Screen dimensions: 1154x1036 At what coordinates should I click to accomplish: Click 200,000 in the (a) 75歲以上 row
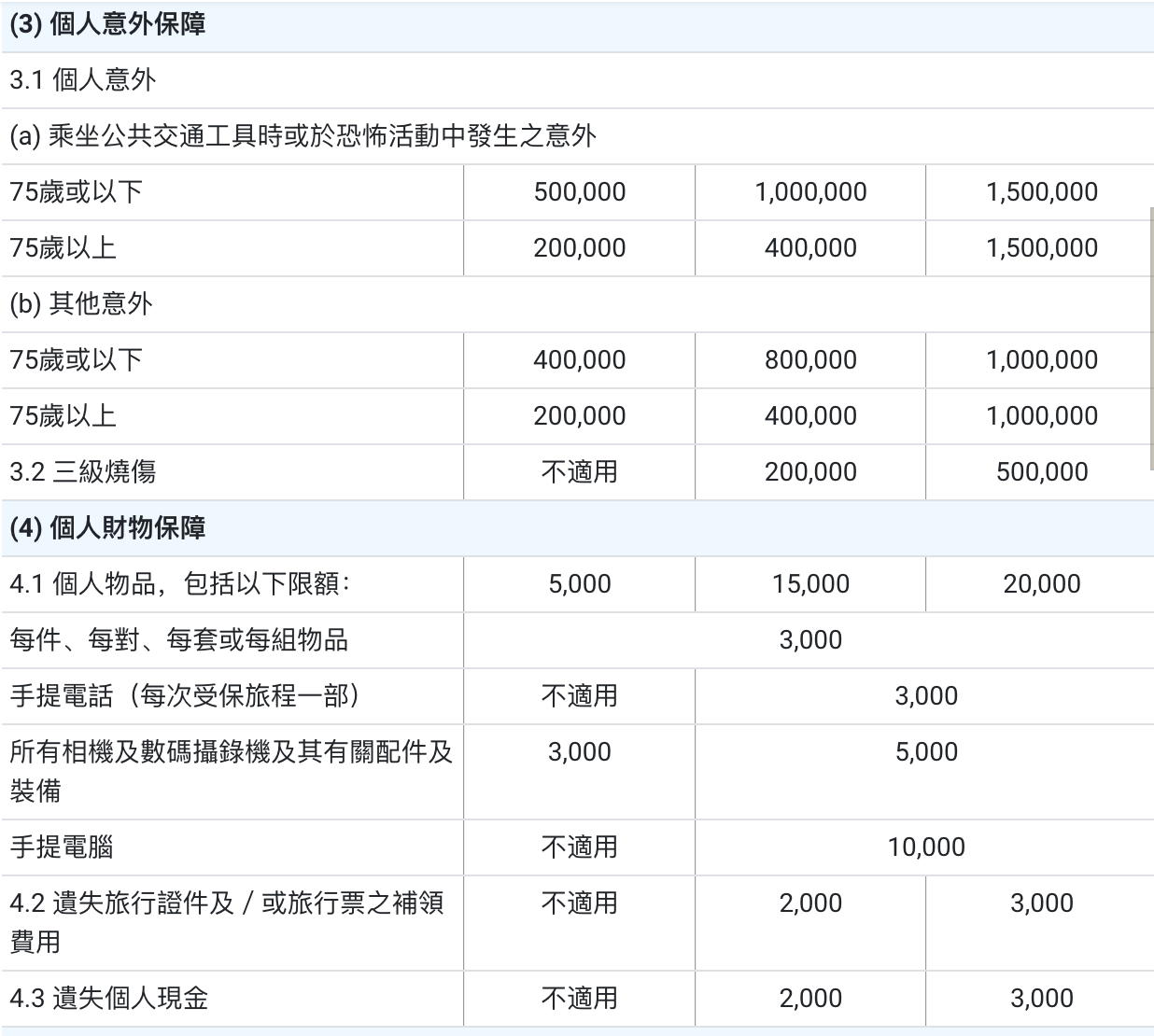[580, 248]
